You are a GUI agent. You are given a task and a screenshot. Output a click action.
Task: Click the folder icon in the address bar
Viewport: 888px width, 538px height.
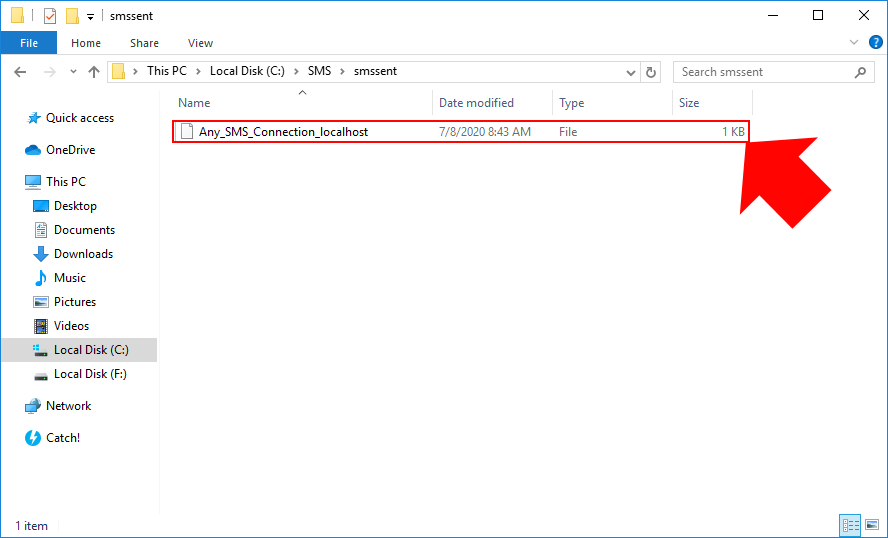point(118,71)
